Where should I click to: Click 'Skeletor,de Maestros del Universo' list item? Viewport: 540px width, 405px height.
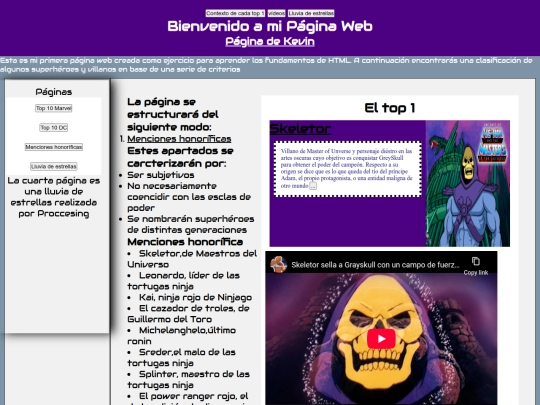pyautogui.click(x=192, y=259)
